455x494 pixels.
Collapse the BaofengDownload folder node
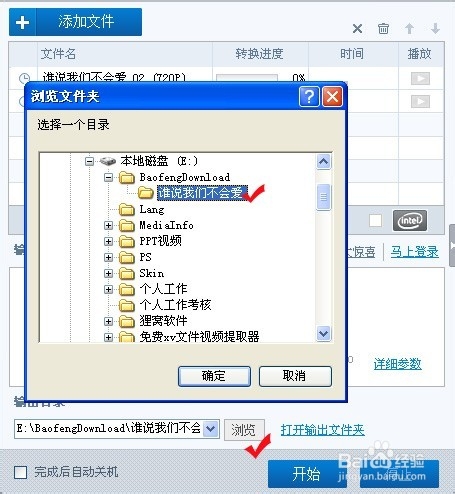(108, 177)
